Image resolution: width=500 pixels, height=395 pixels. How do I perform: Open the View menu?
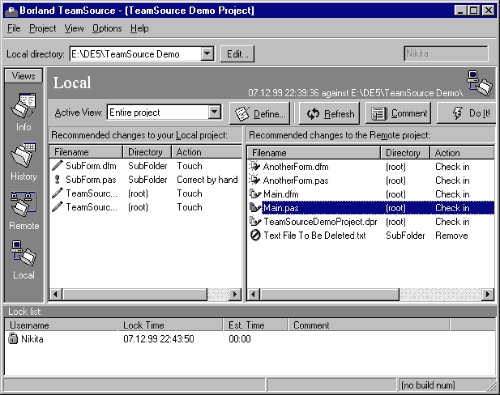coord(74,28)
